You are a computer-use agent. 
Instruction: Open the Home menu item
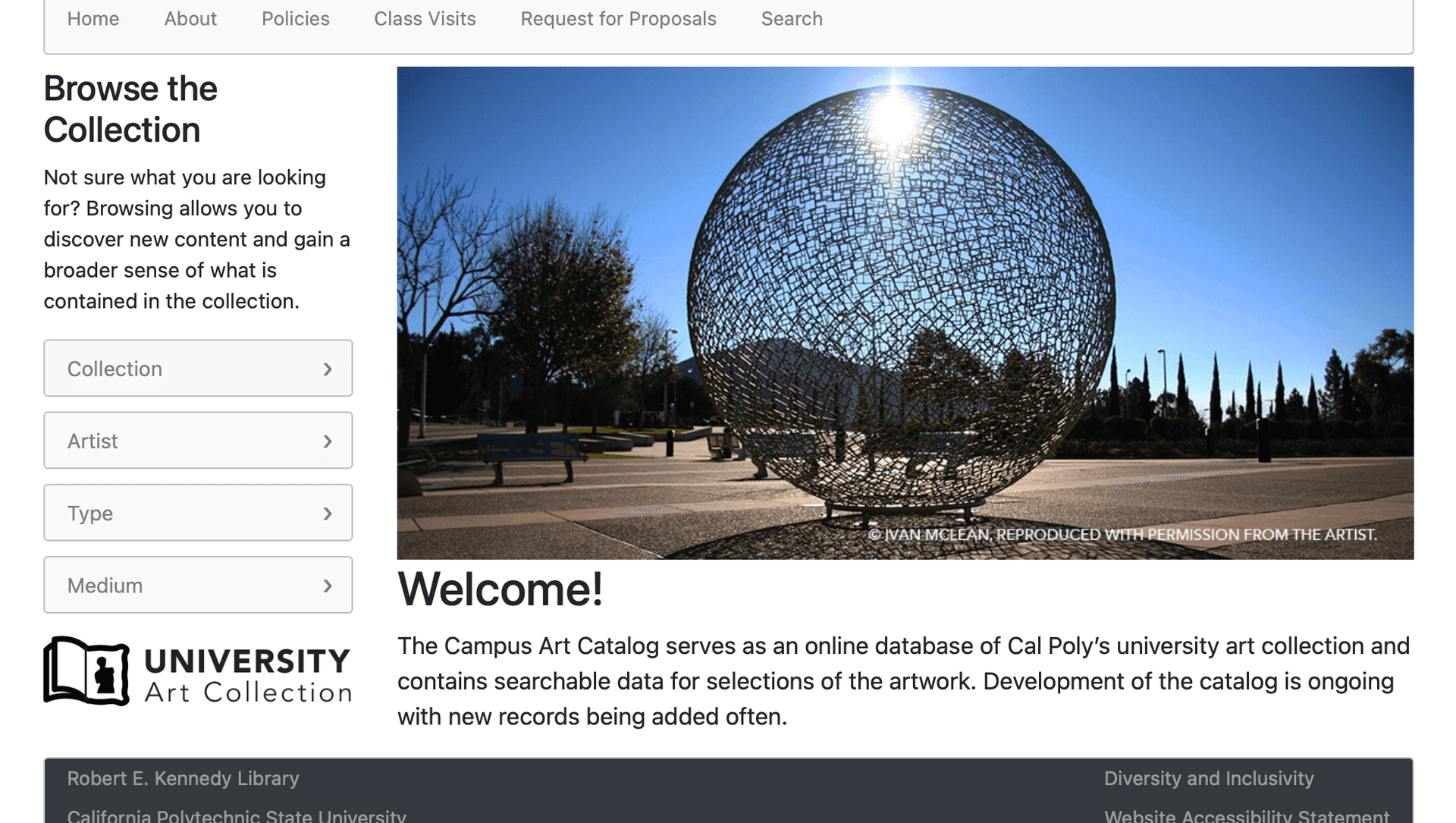[x=93, y=18]
